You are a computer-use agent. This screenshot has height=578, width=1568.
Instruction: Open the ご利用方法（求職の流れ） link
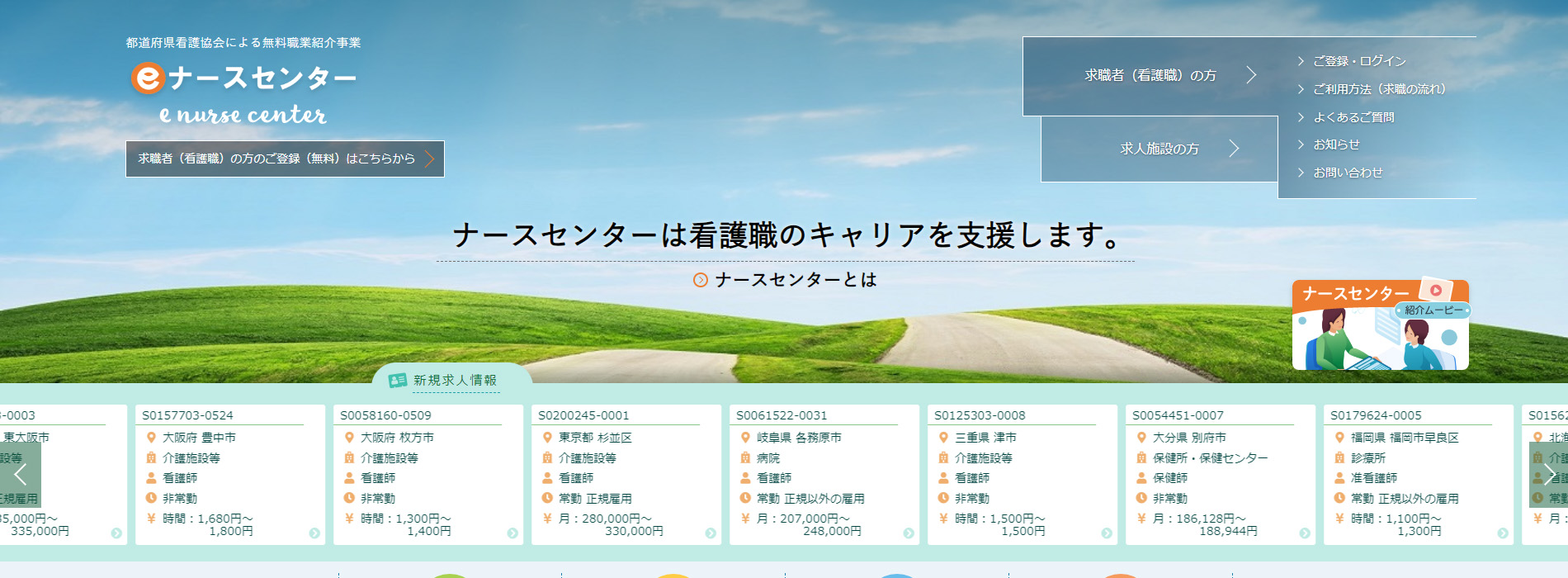pyautogui.click(x=1379, y=89)
